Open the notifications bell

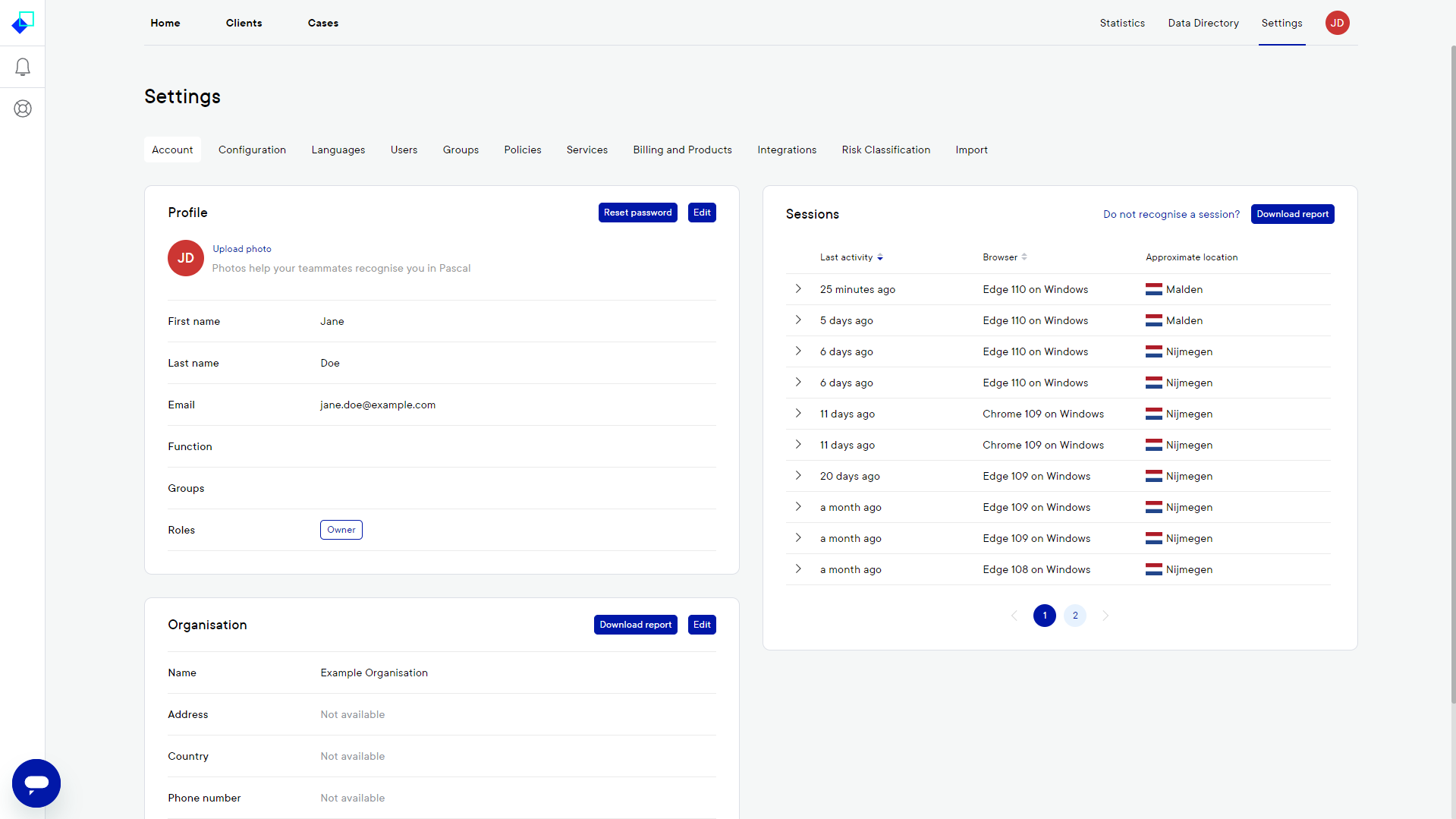pos(23,68)
